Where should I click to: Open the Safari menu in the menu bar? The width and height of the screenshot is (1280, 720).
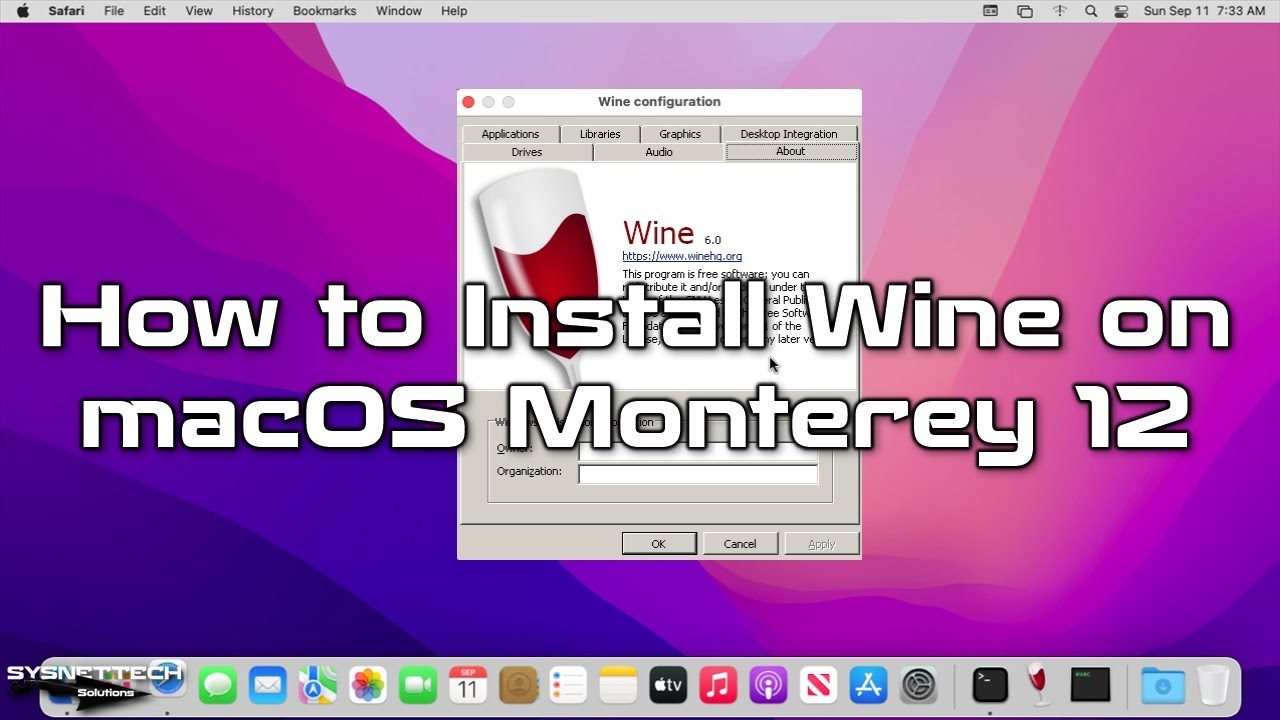66,11
